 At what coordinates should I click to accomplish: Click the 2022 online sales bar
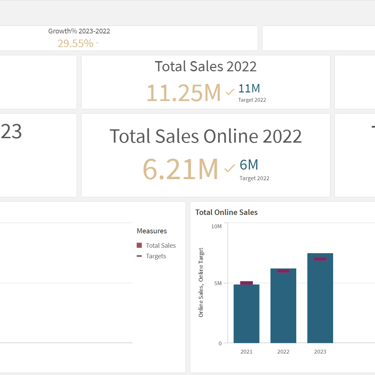[x=283, y=306]
